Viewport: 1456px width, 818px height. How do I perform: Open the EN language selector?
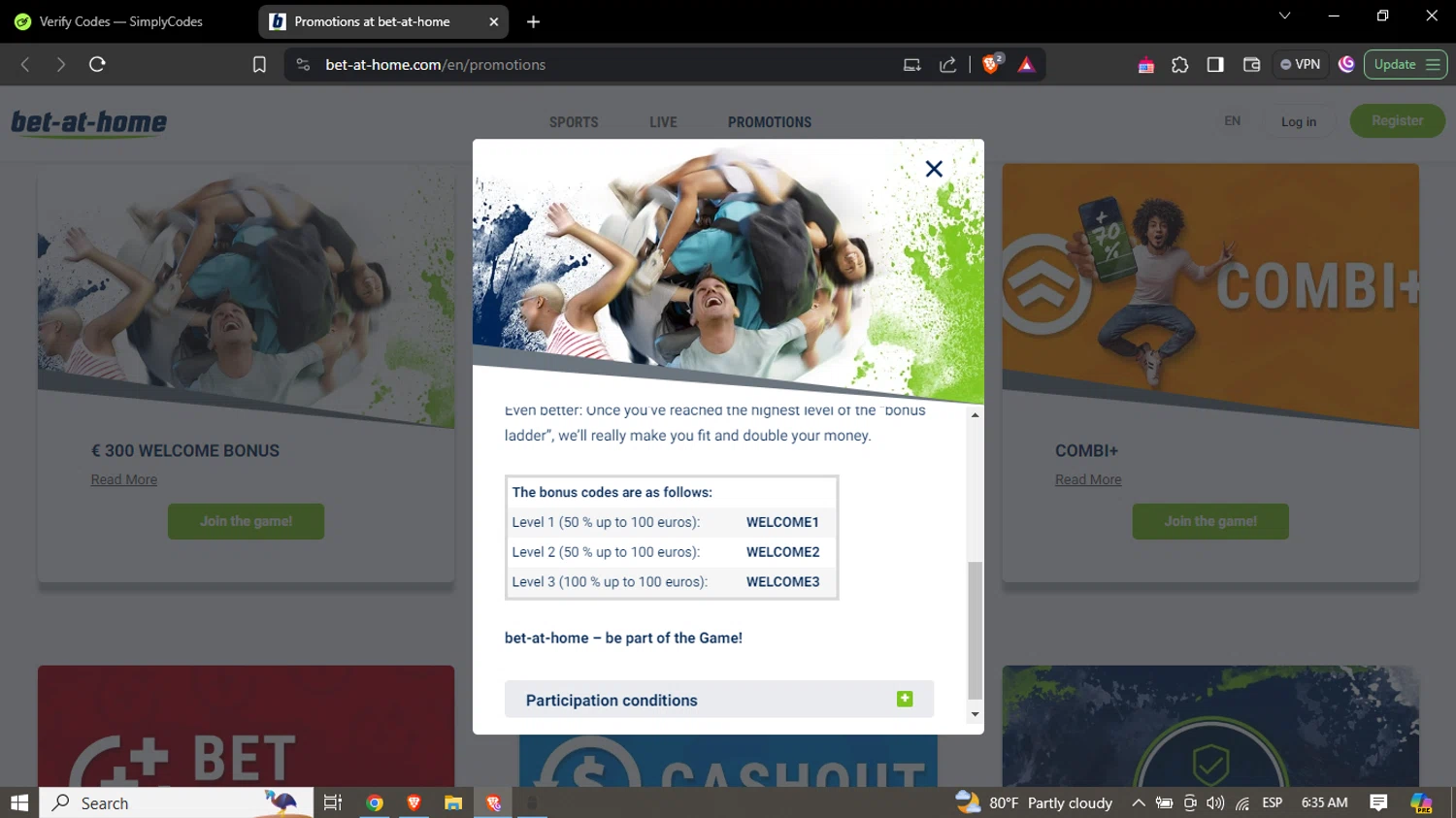coord(1232,121)
